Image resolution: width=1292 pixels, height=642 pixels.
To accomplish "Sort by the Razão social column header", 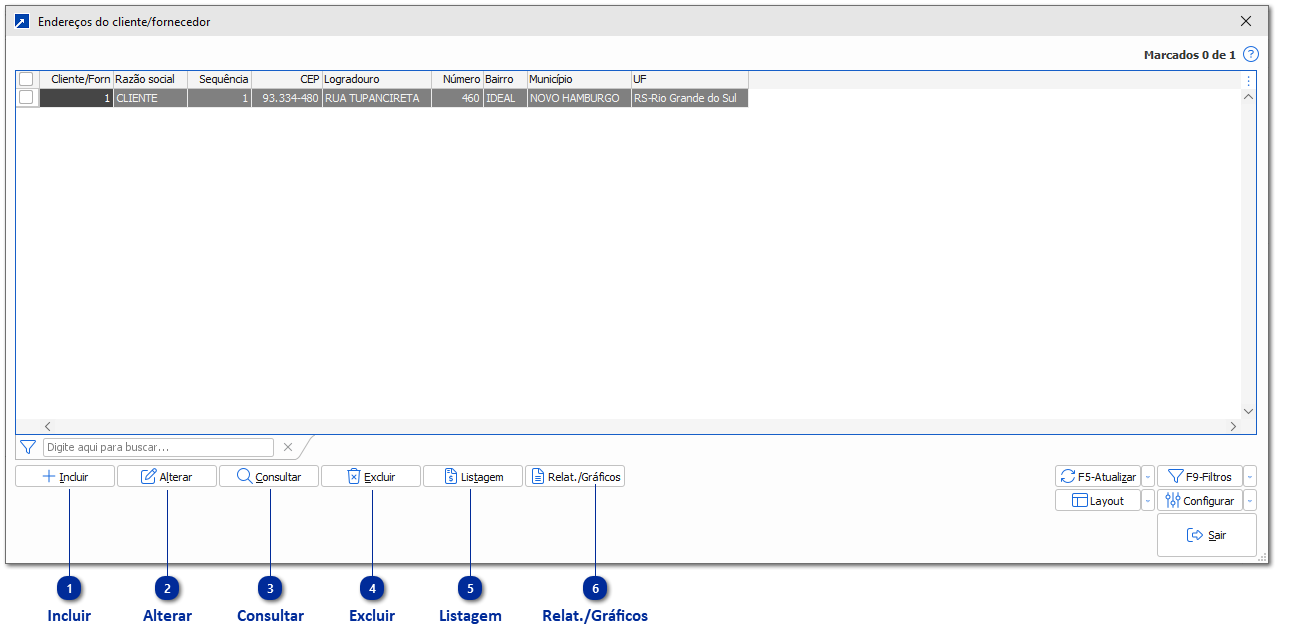I will click(150, 79).
